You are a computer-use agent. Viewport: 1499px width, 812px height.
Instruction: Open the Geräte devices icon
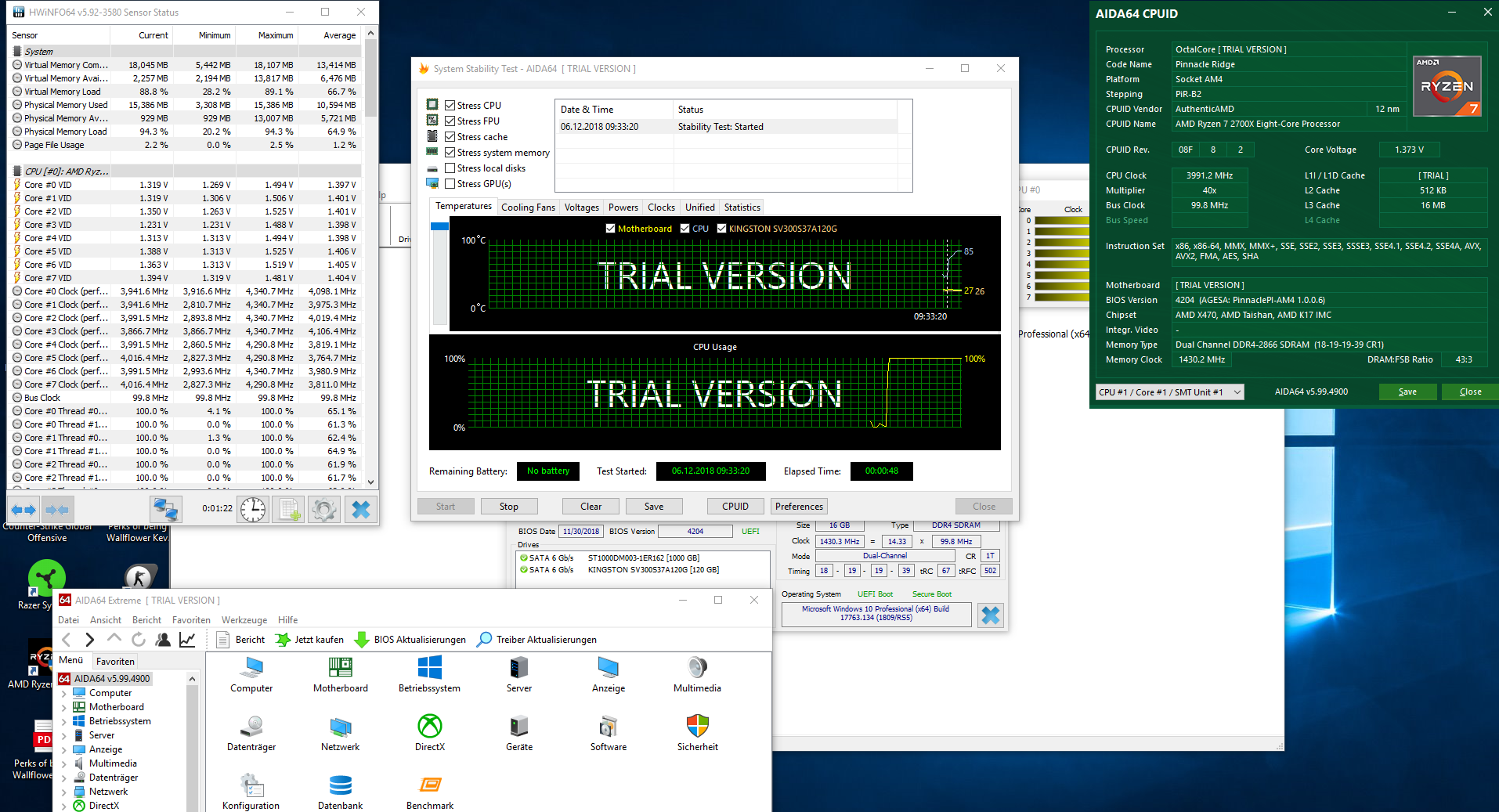519,734
